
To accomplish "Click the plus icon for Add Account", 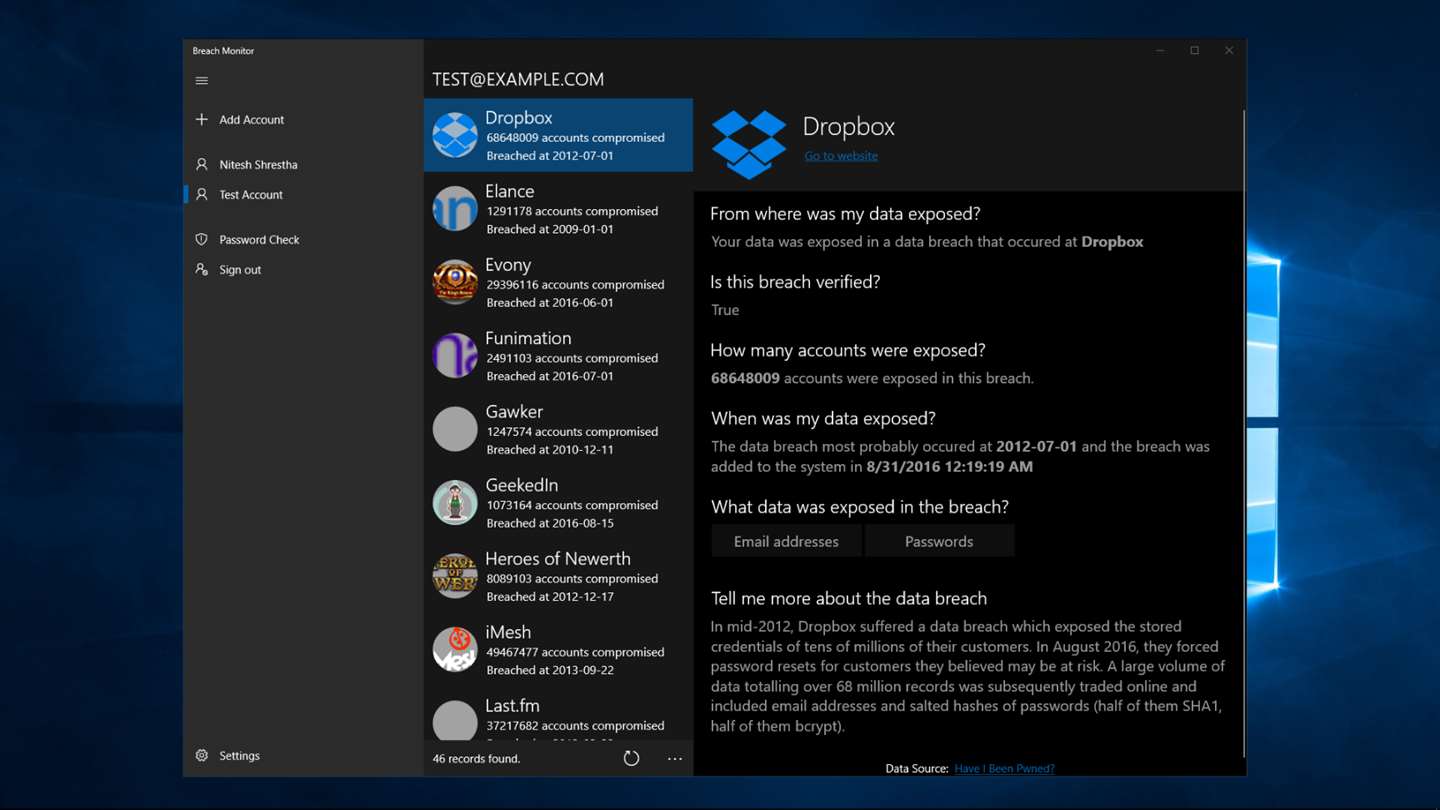I will (202, 119).
